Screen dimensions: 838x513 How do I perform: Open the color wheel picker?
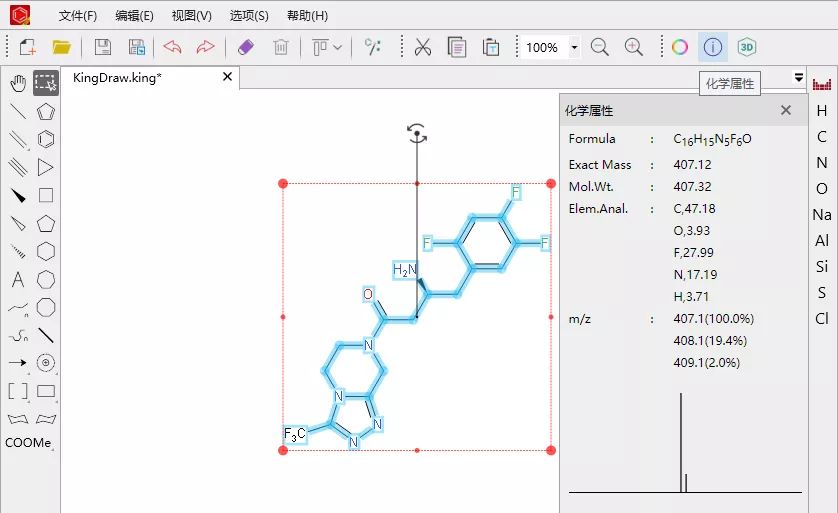tap(679, 47)
